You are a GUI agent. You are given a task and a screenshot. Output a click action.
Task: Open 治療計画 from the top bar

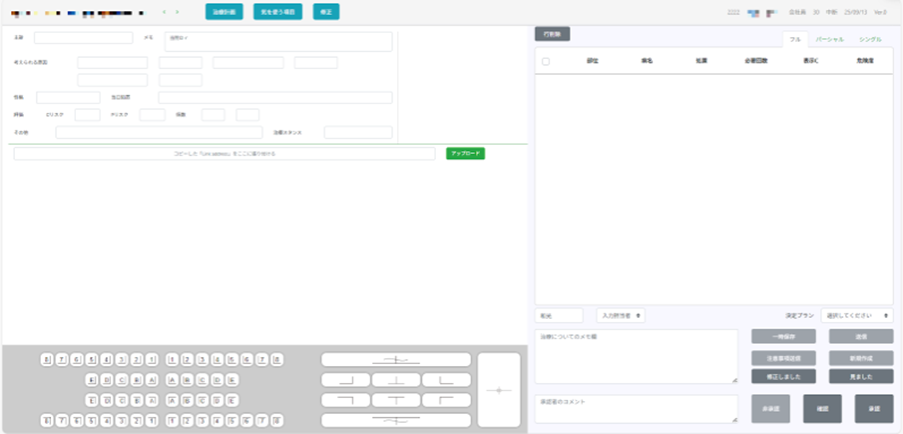[224, 12]
